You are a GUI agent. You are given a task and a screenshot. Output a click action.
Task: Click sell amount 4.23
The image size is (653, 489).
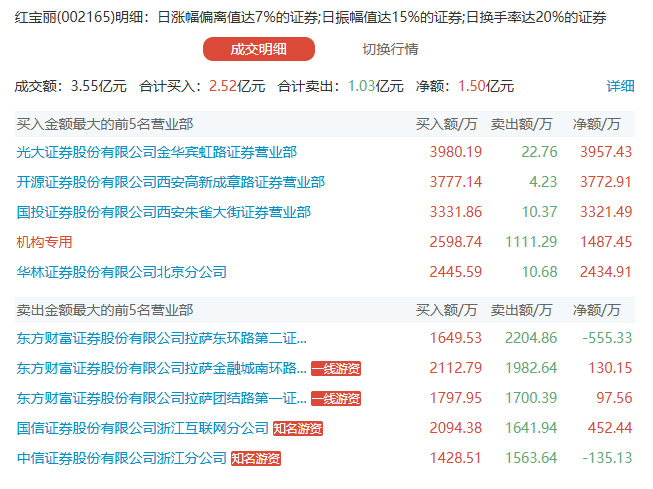(543, 182)
